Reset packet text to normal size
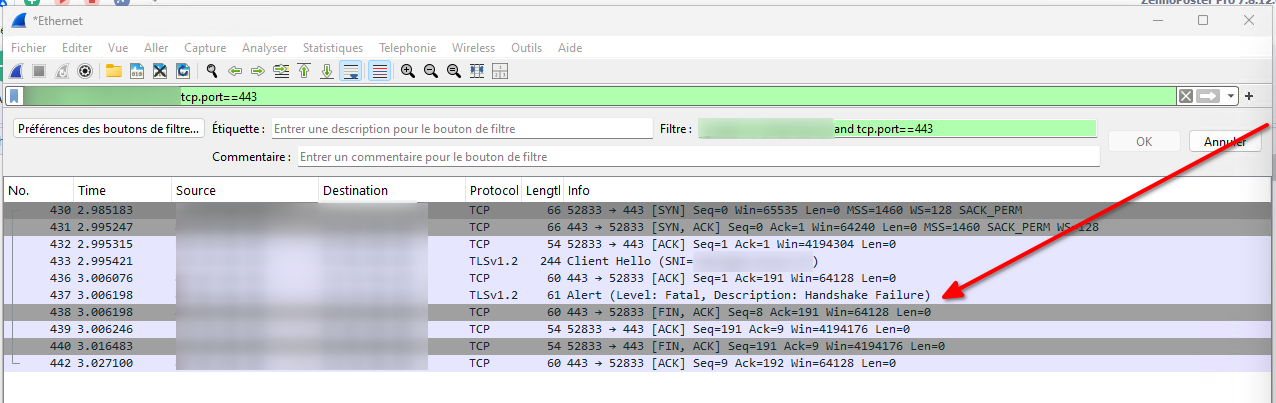Image resolution: width=1276 pixels, height=403 pixels. click(x=454, y=71)
